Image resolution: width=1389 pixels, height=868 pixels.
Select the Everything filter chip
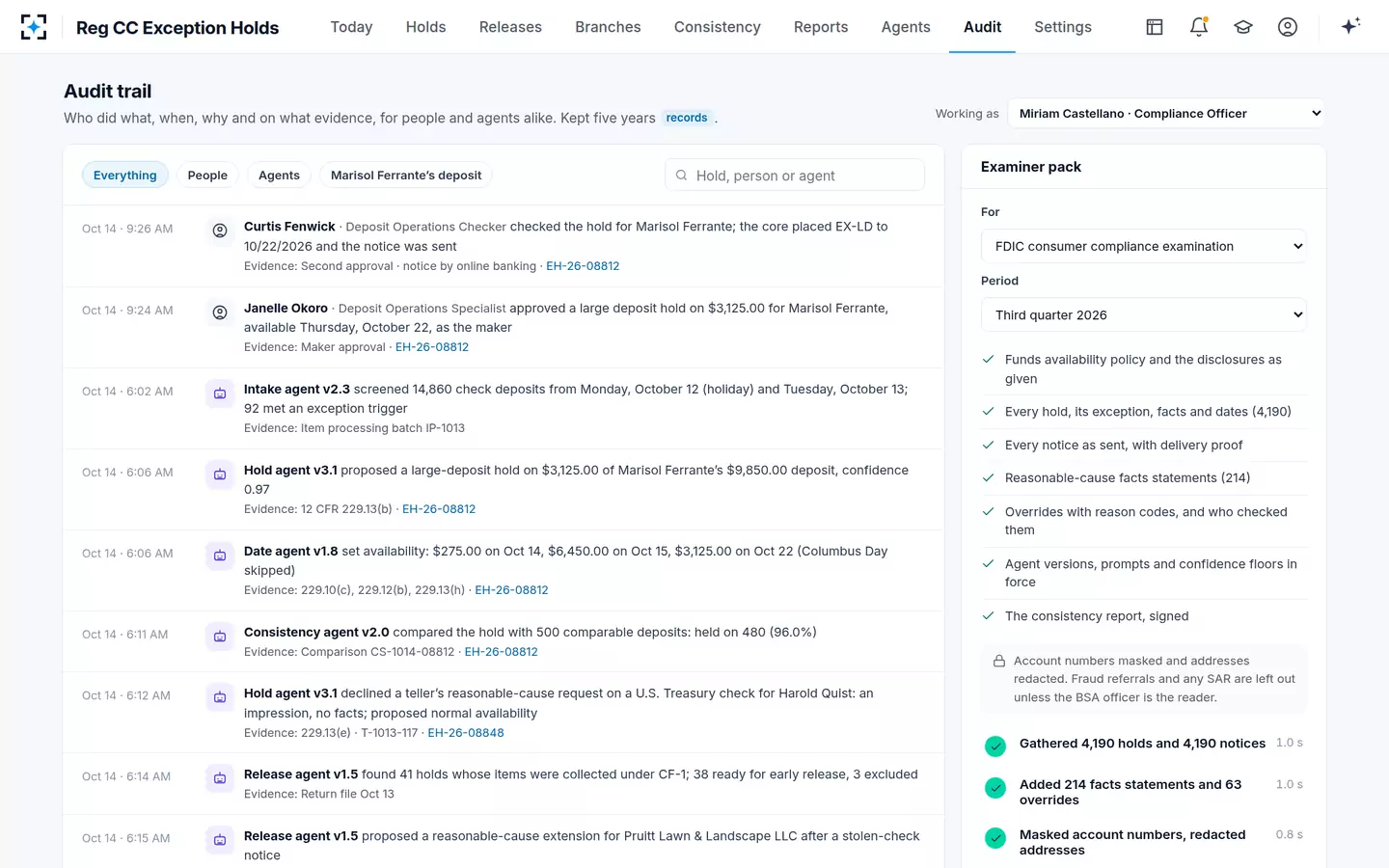pyautogui.click(x=125, y=175)
